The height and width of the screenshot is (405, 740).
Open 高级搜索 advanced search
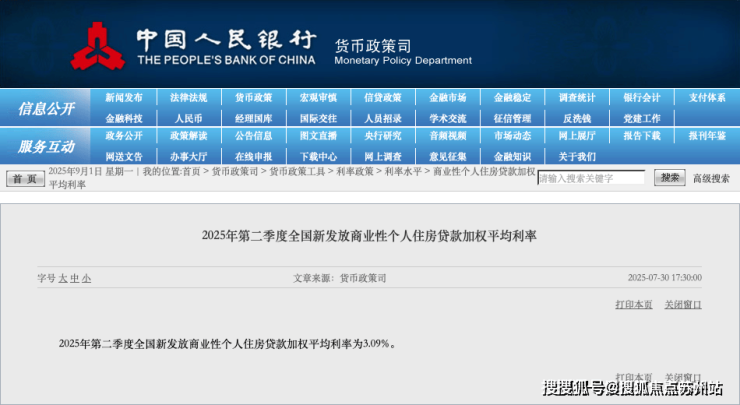[x=711, y=178]
